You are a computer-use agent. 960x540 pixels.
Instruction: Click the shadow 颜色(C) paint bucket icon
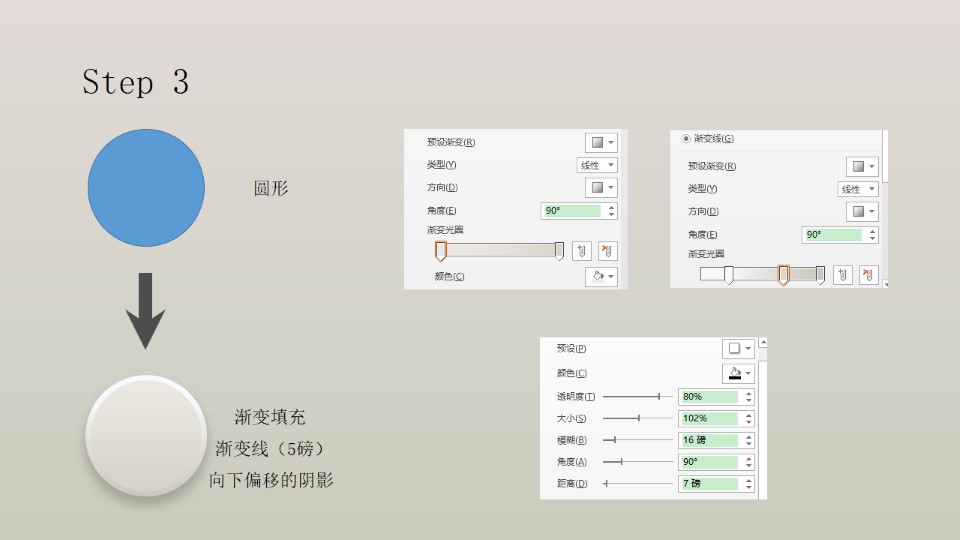click(738, 373)
